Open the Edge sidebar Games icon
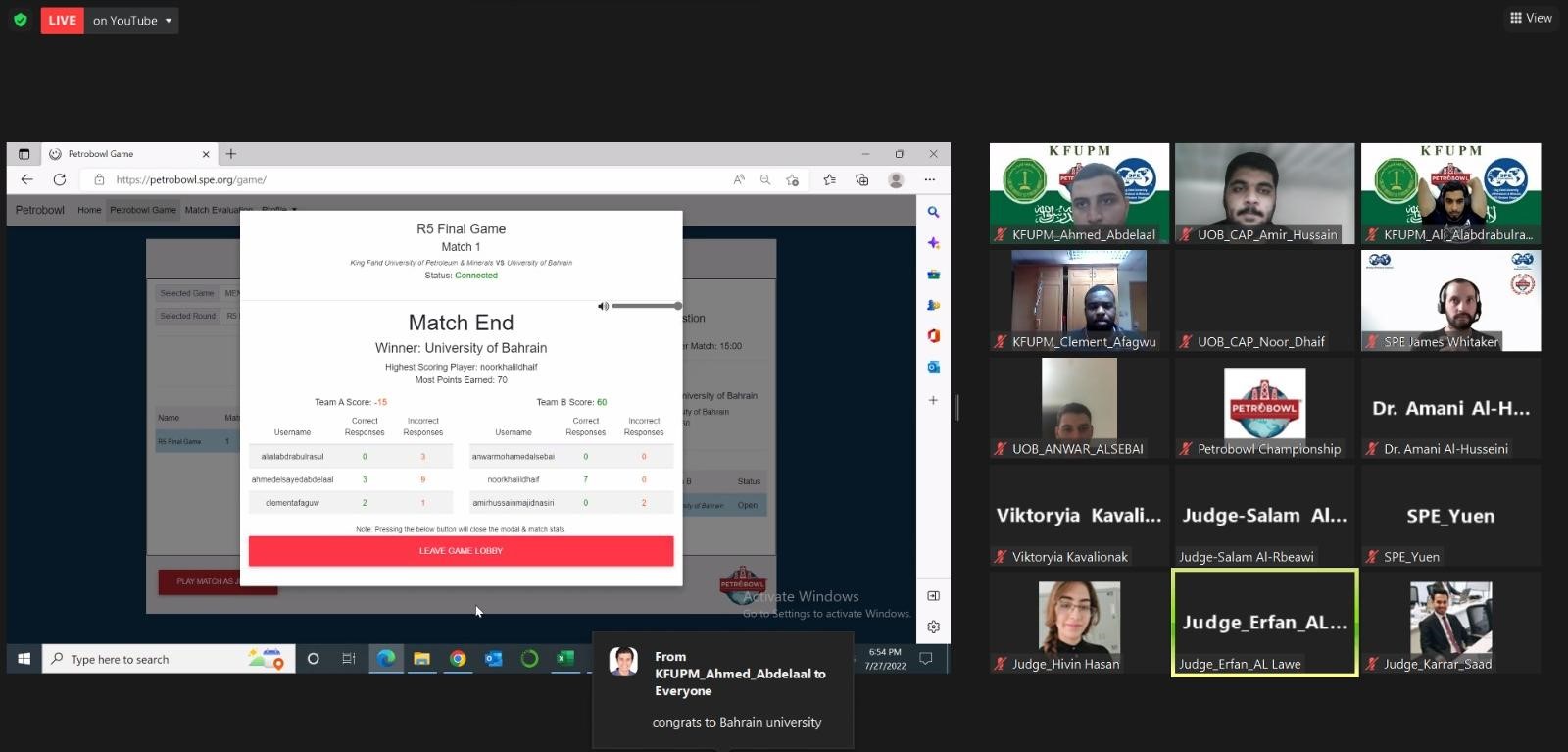1568x752 pixels. (x=933, y=305)
